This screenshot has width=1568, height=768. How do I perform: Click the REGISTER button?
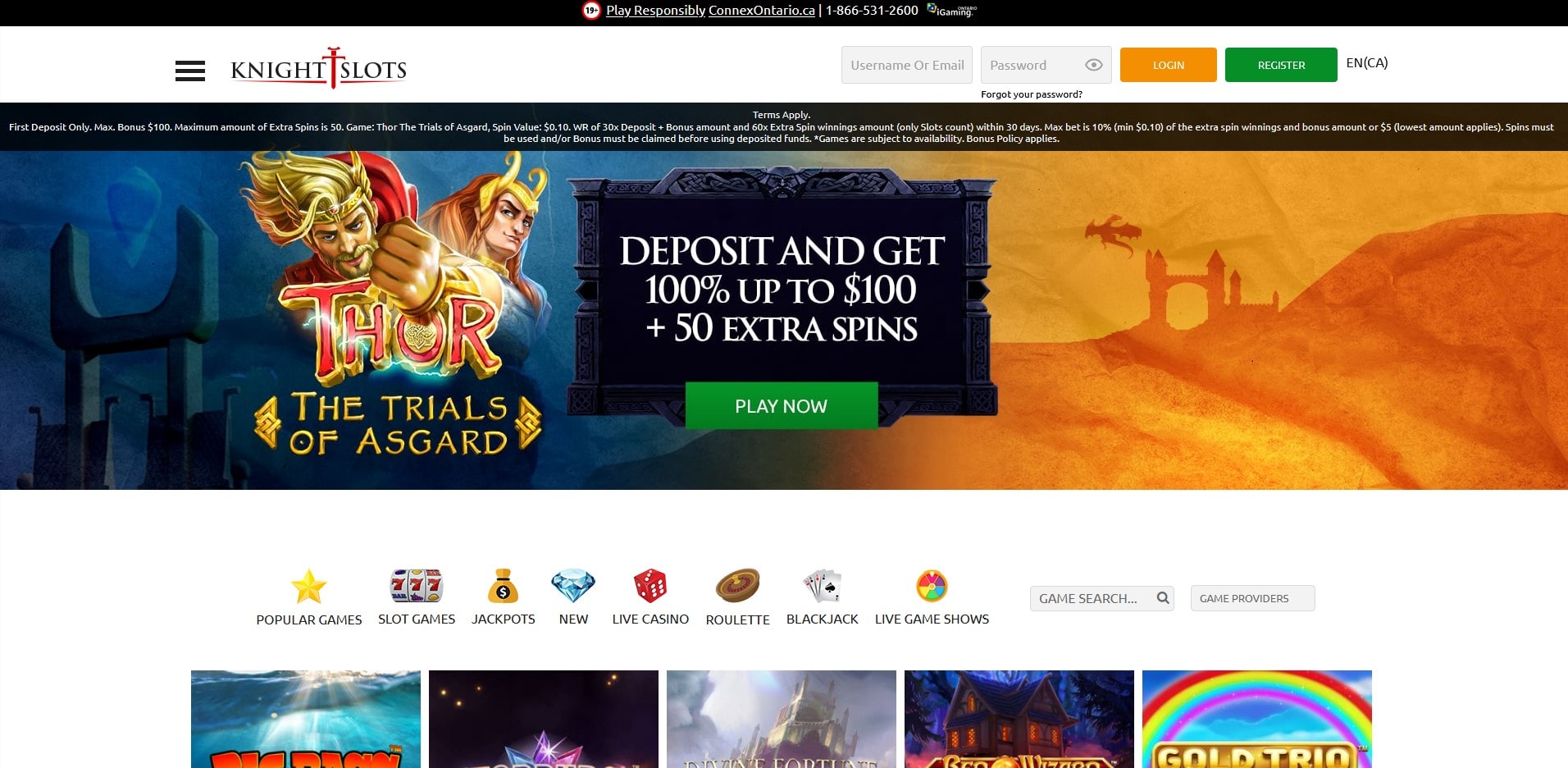(1281, 64)
